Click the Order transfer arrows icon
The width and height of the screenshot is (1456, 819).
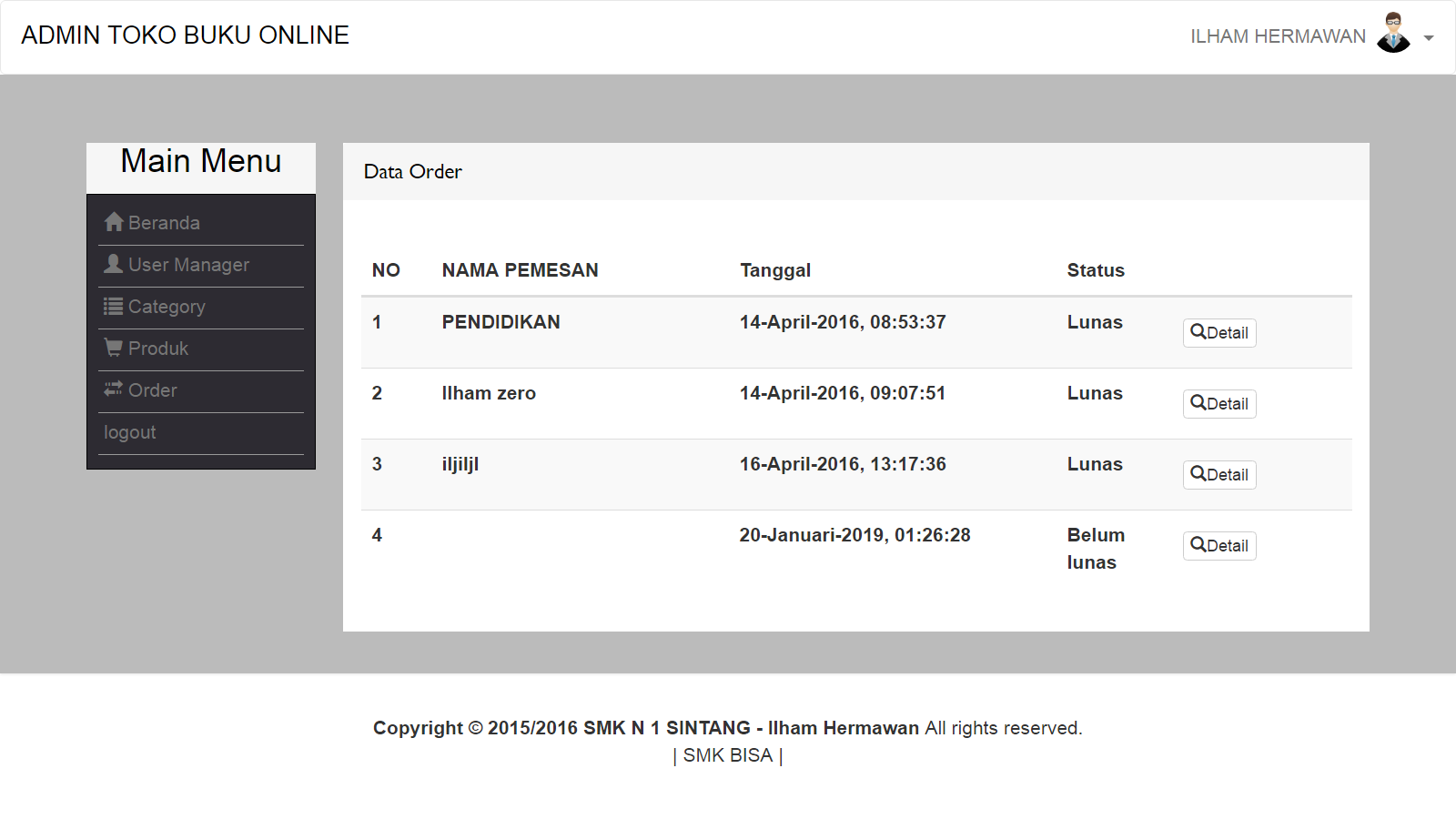[114, 389]
